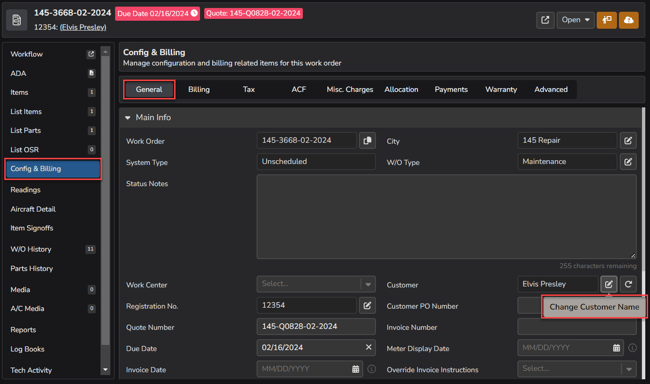Click the edit Registration No. icon

tap(367, 306)
